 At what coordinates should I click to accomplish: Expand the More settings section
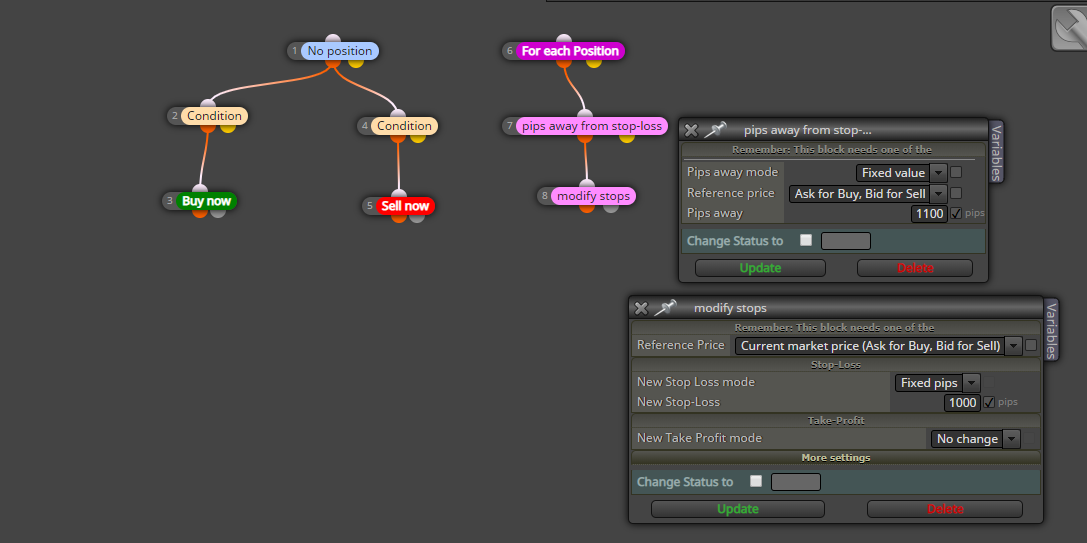835,458
